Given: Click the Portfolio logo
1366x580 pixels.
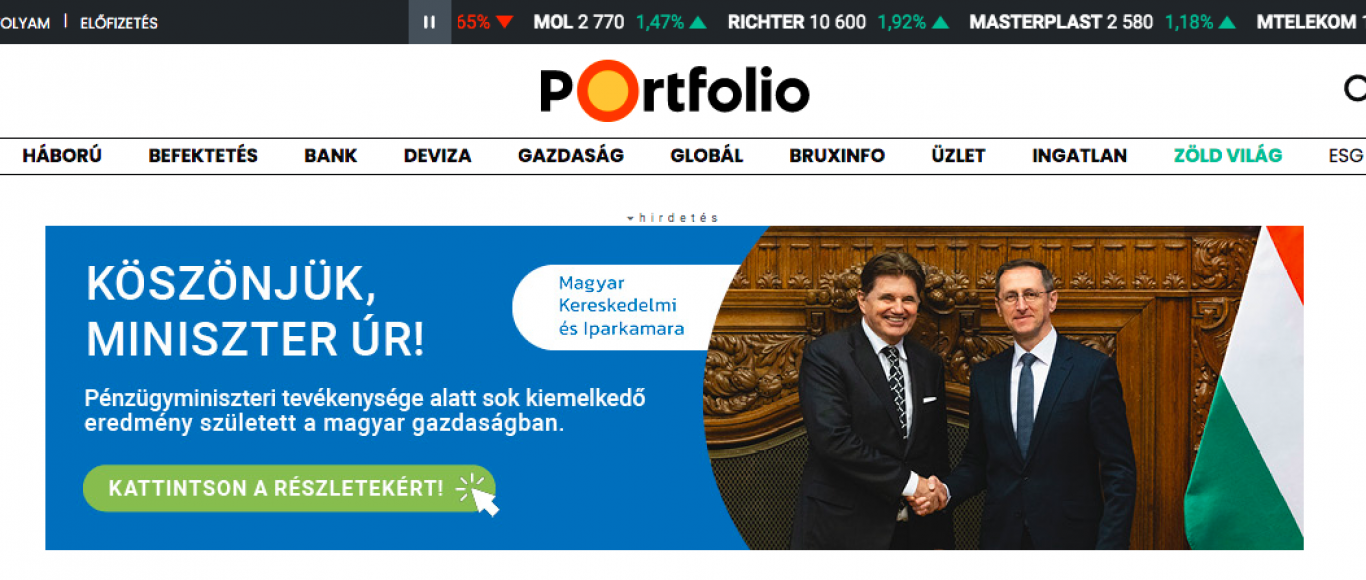Looking at the screenshot, I should click(675, 91).
